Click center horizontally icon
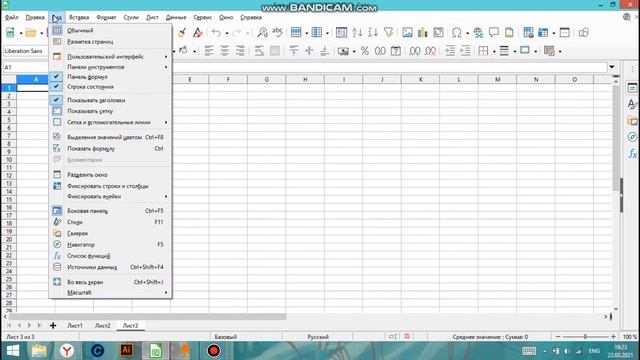Screen dimensions: 640x360 tap(224, 51)
